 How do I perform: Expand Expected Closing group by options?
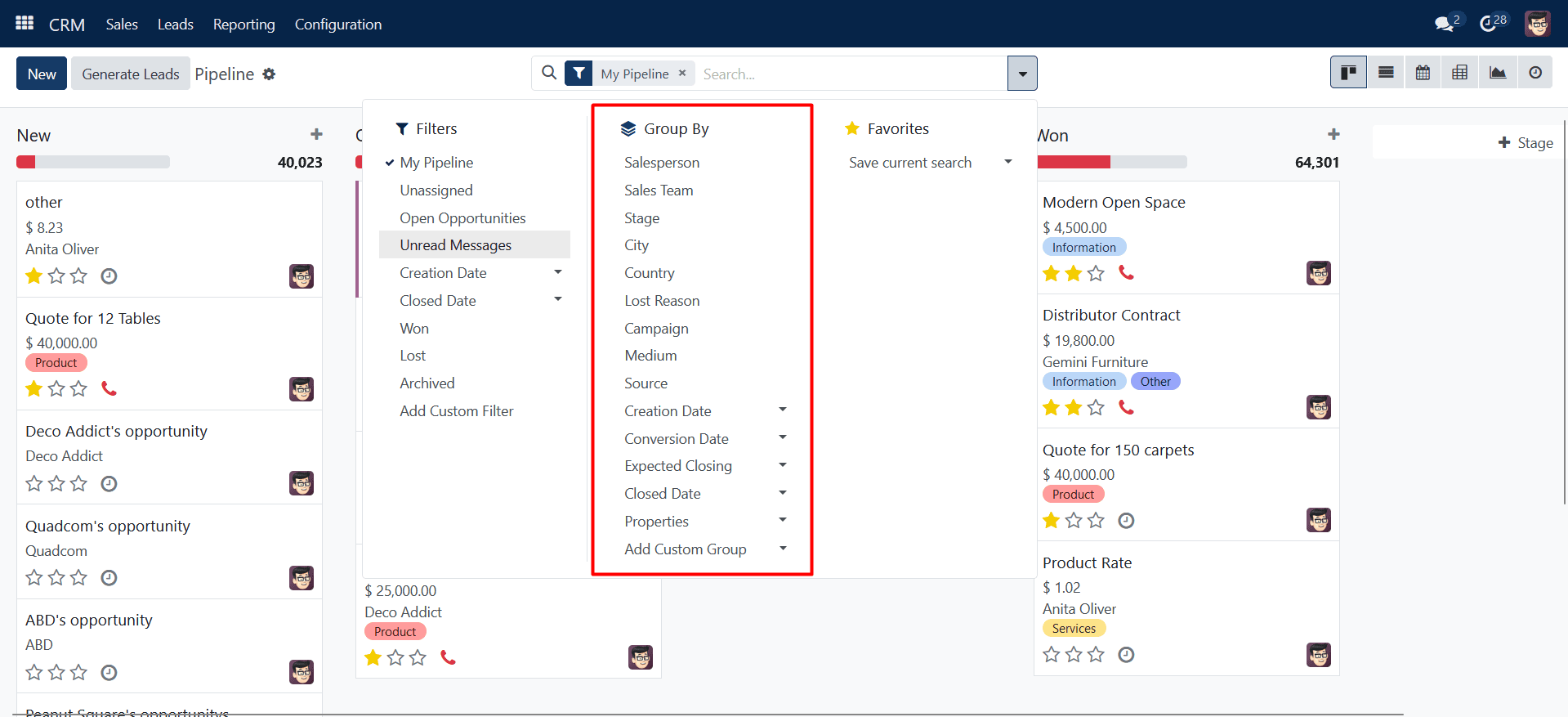pyautogui.click(x=783, y=466)
